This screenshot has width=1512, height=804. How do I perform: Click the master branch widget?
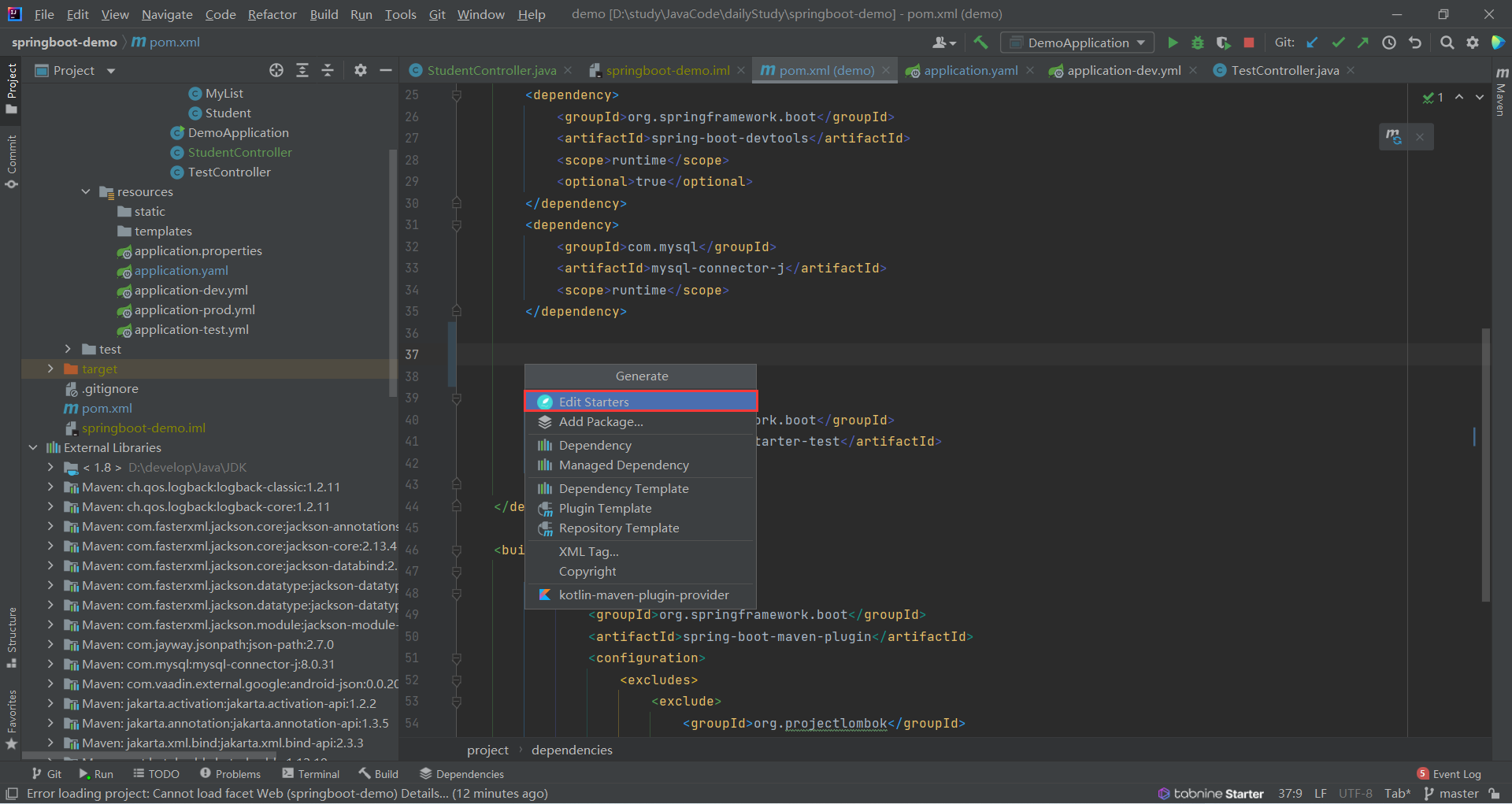1451,794
